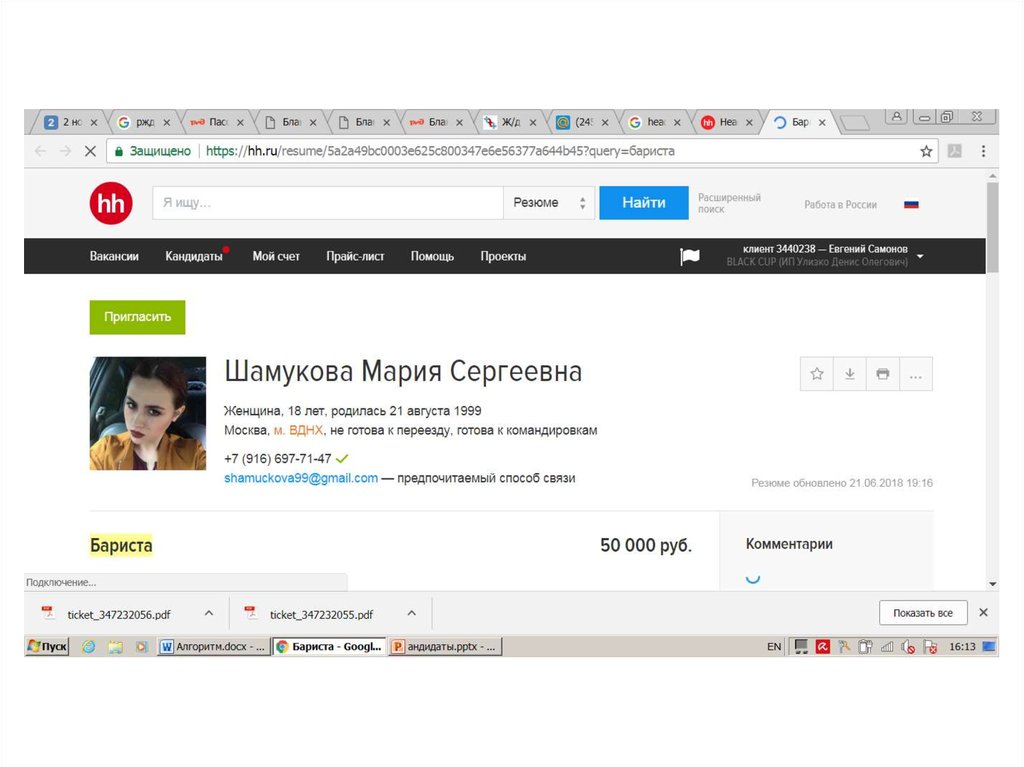Click the Я ищу search input field
Viewport: 1024px width, 767px height.
[x=327, y=203]
